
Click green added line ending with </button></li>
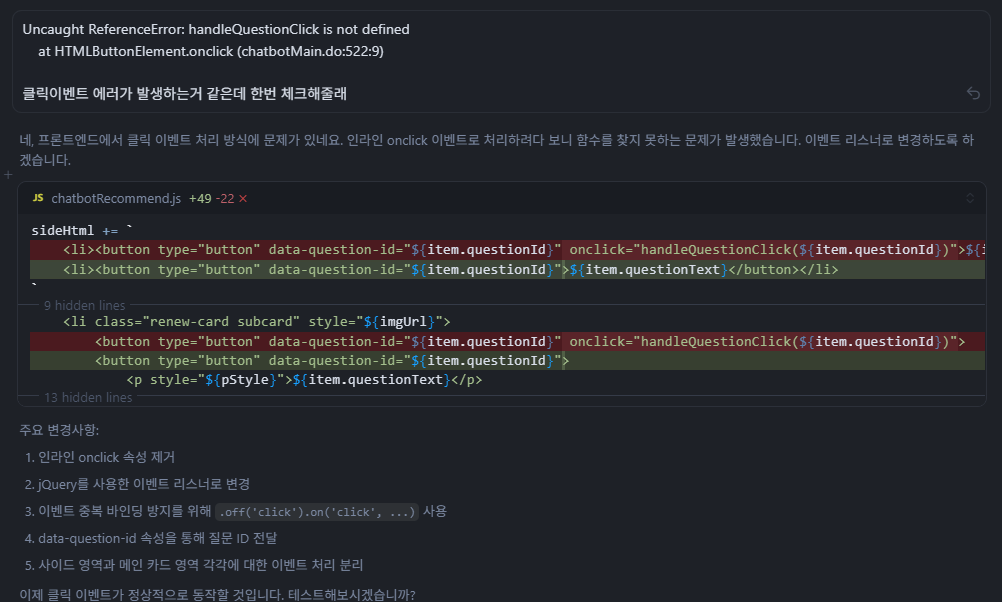point(450,270)
